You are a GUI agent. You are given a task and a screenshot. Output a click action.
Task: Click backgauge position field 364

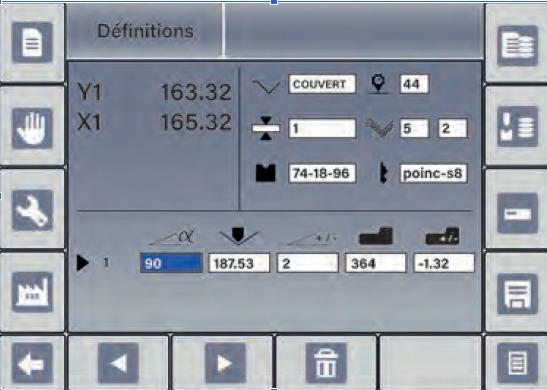click(x=376, y=263)
